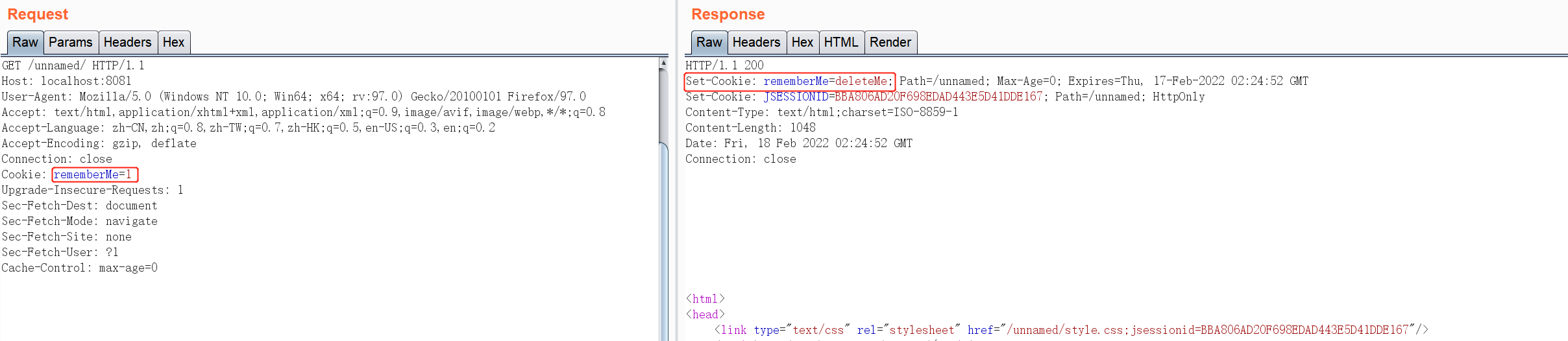Click the request pane scrollbar up arrow
Screen dimensions: 1568x341
663,63
